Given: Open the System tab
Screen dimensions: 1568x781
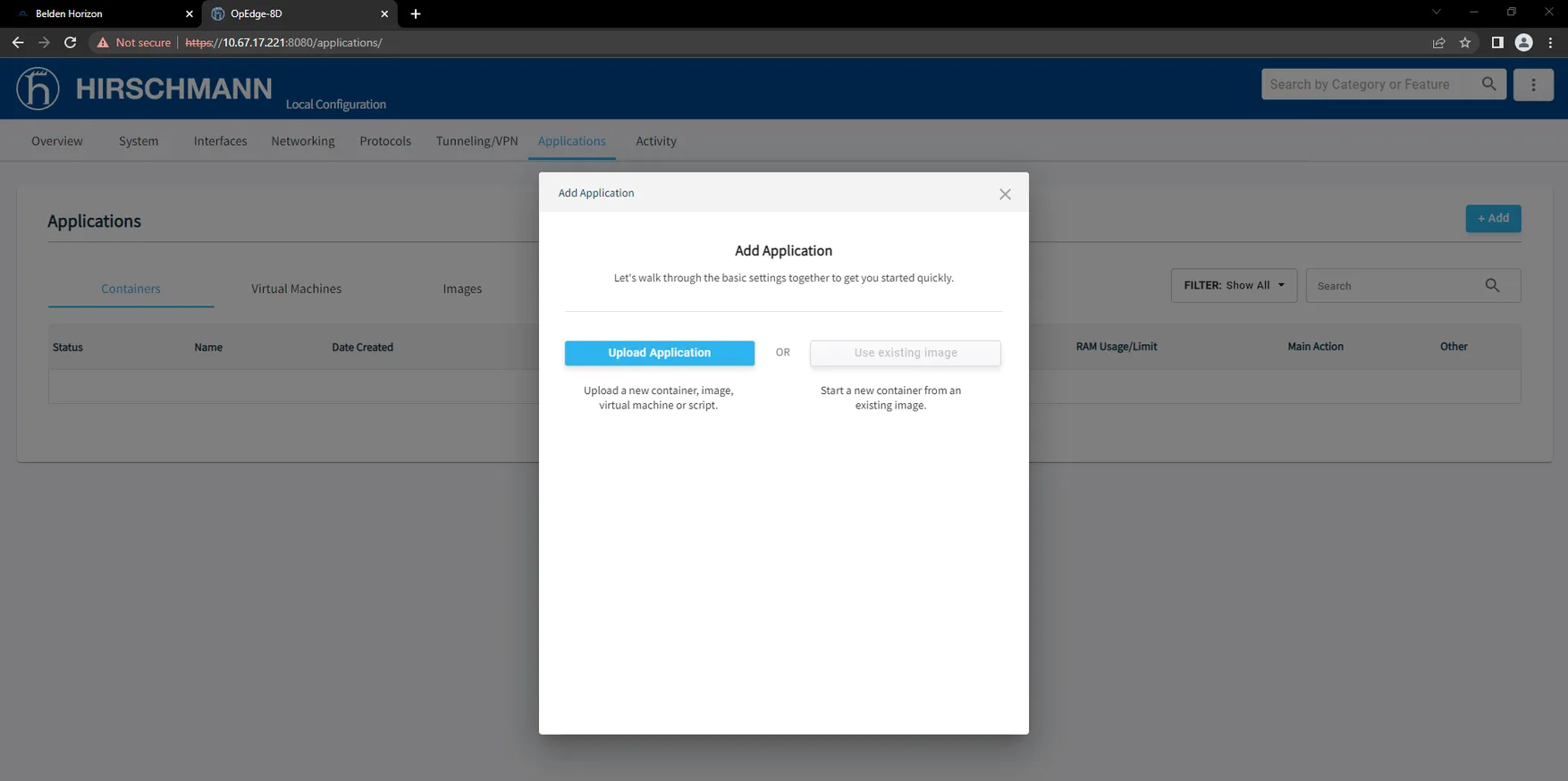Looking at the screenshot, I should (139, 141).
